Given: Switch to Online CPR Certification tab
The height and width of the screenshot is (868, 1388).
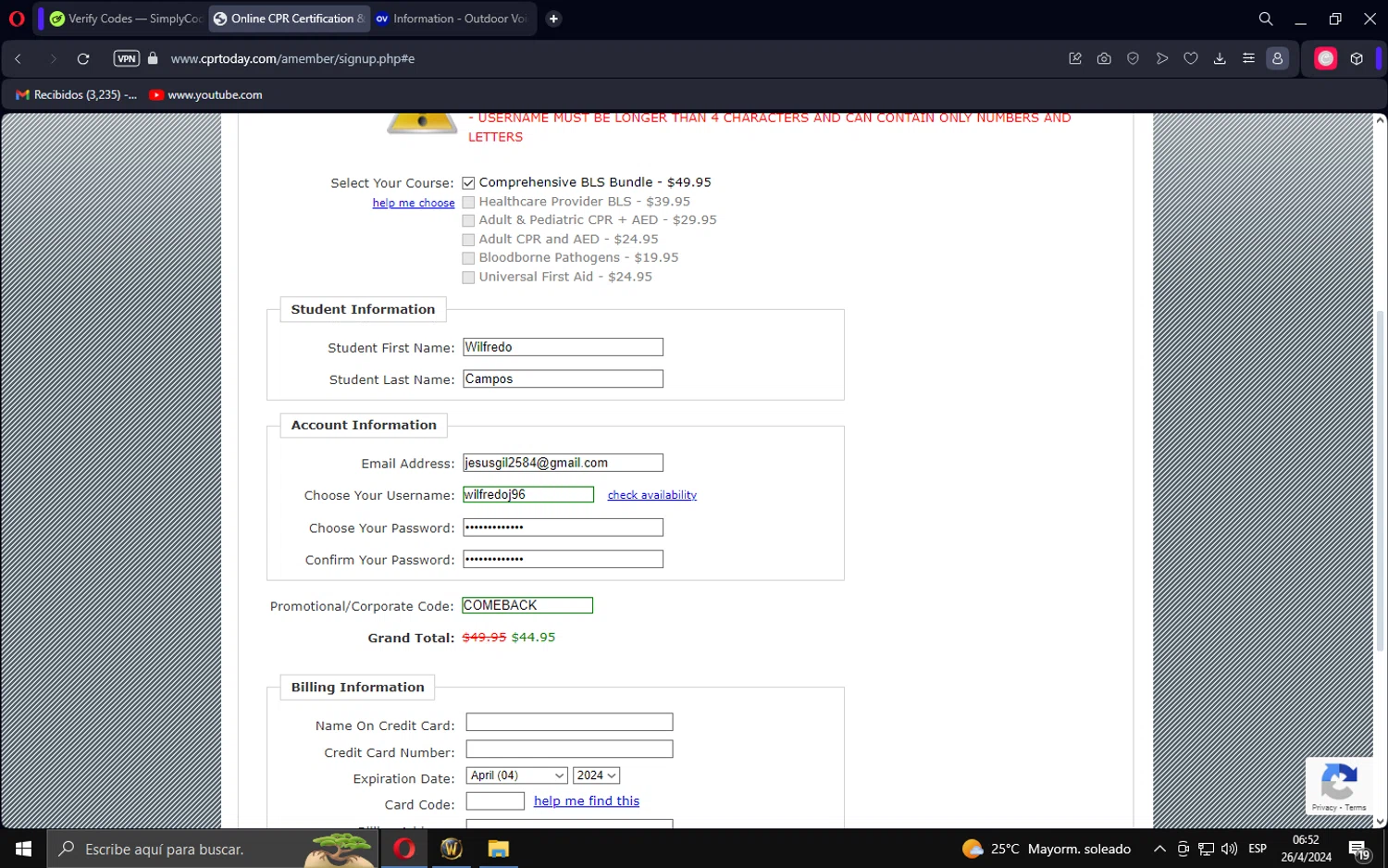Looking at the screenshot, I should 289,19.
